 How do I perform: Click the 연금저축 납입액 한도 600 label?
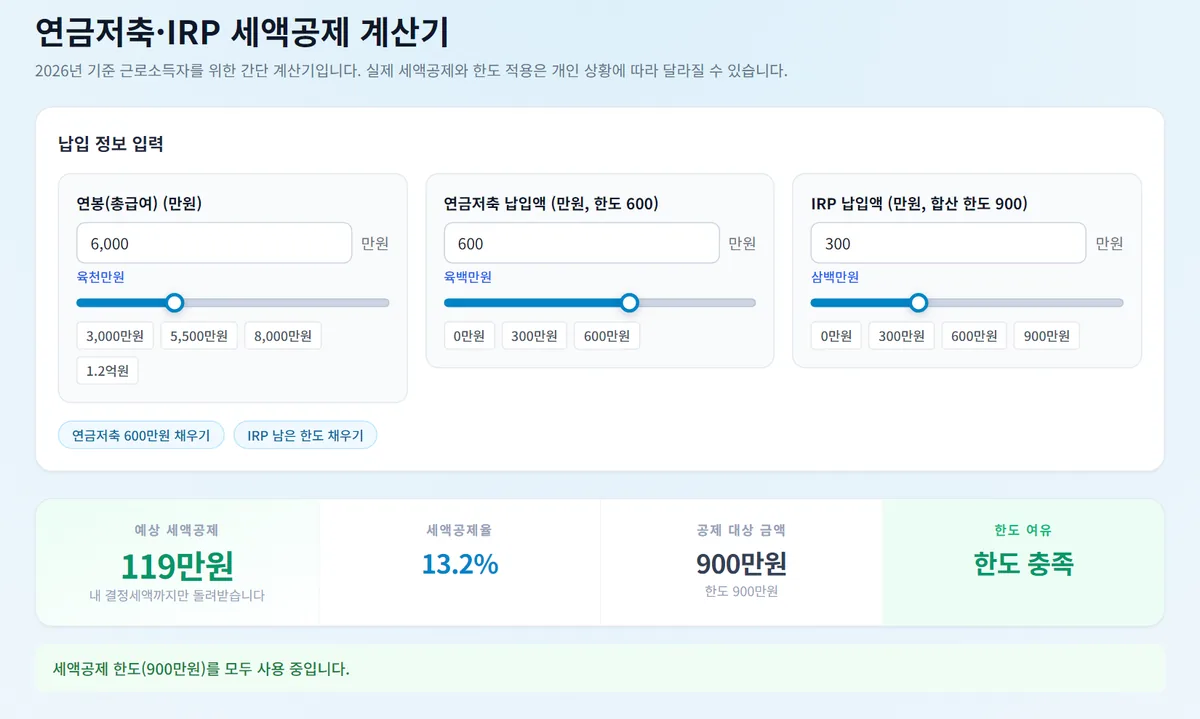pyautogui.click(x=551, y=203)
